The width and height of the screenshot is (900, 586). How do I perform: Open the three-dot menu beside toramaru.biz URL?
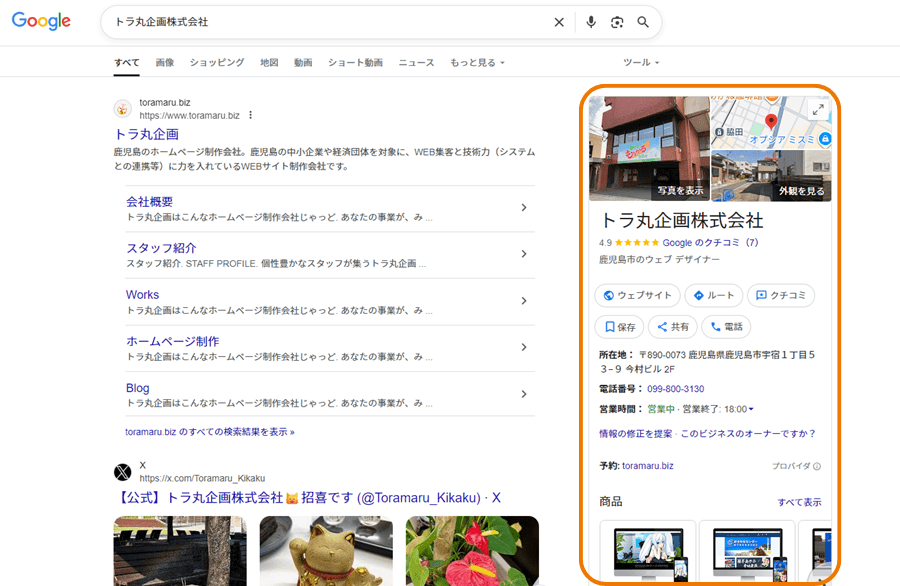[x=250, y=115]
